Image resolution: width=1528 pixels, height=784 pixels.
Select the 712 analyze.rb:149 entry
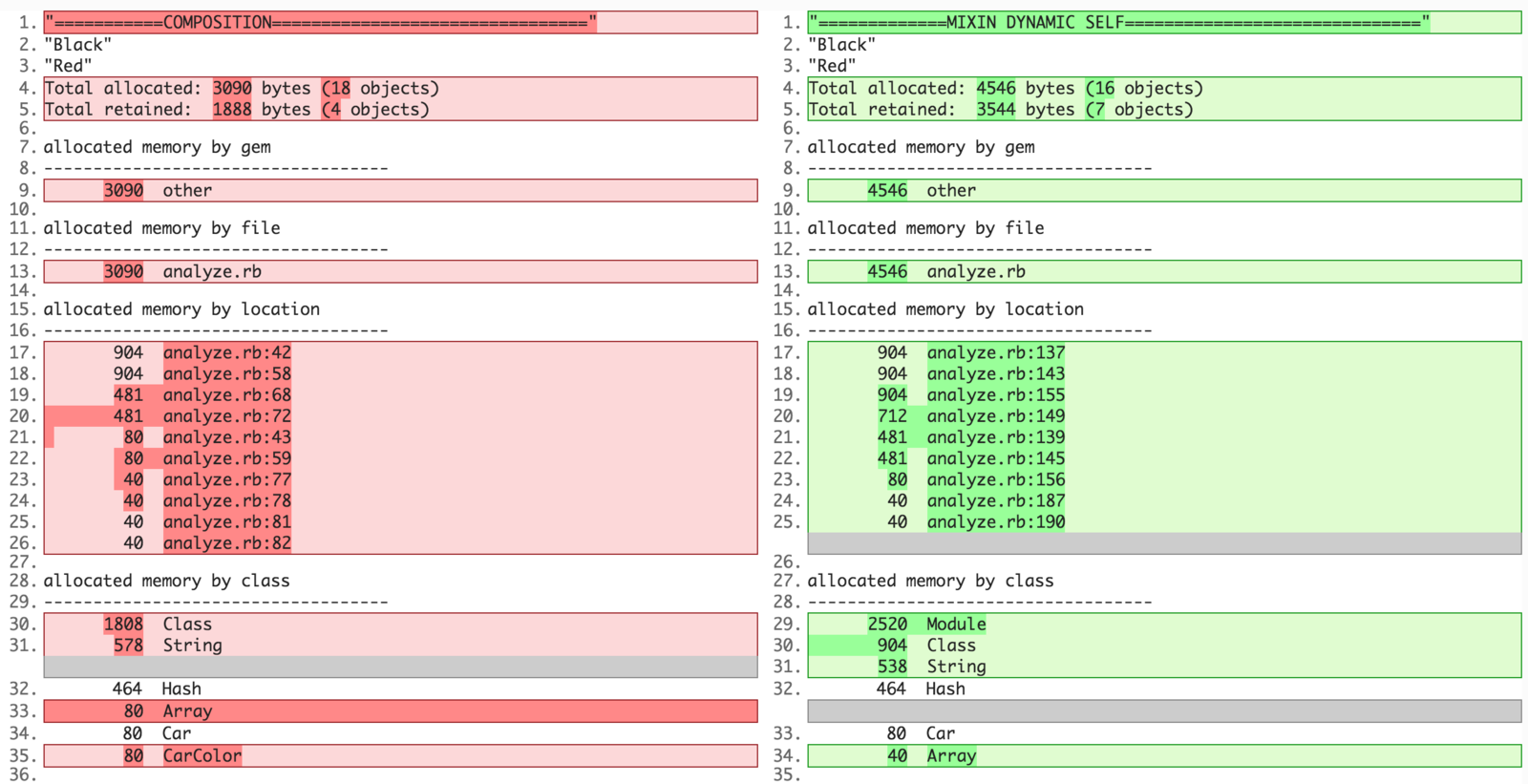click(995, 415)
